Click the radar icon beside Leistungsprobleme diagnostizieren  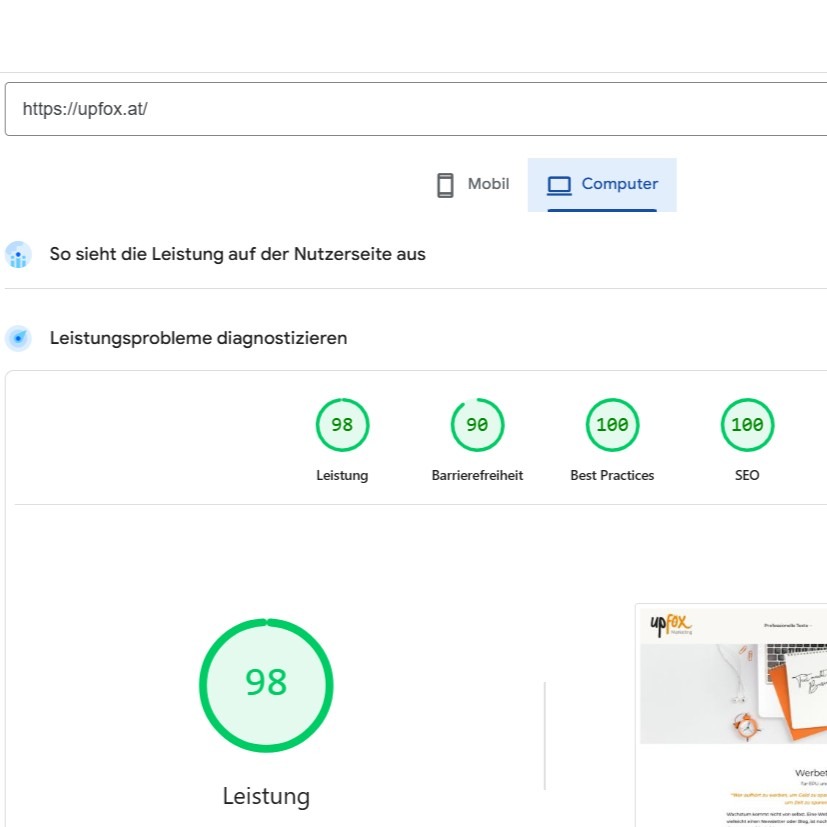coord(18,339)
